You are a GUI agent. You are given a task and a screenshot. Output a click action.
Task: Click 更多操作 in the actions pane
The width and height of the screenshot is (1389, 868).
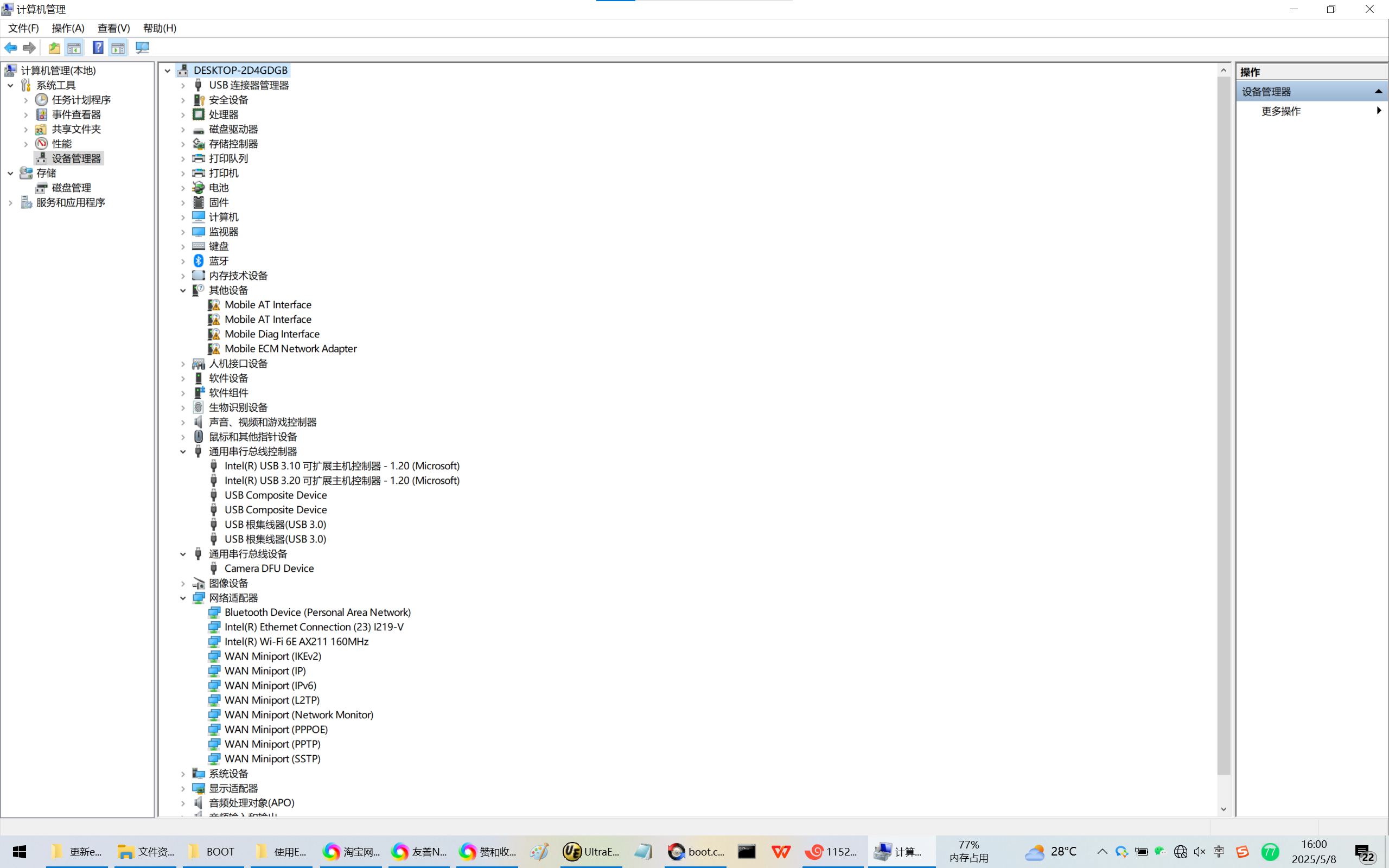point(1280,111)
